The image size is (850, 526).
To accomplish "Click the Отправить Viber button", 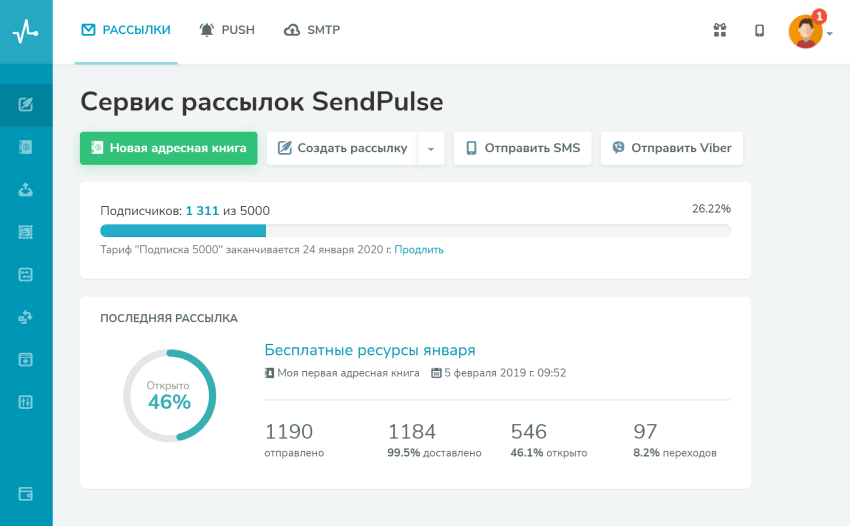I will [x=672, y=148].
